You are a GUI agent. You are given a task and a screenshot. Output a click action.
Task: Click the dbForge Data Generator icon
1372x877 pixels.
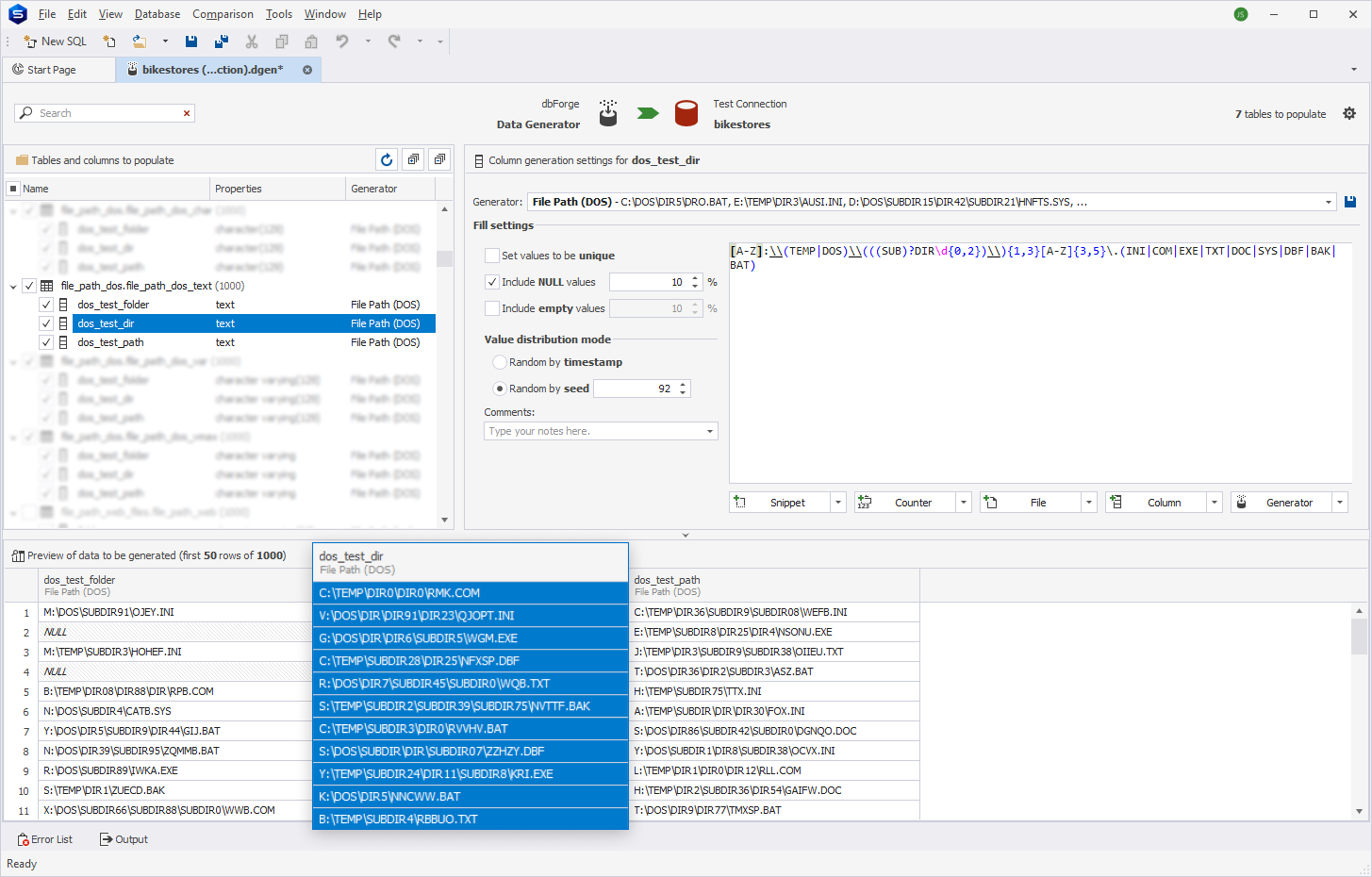(608, 113)
